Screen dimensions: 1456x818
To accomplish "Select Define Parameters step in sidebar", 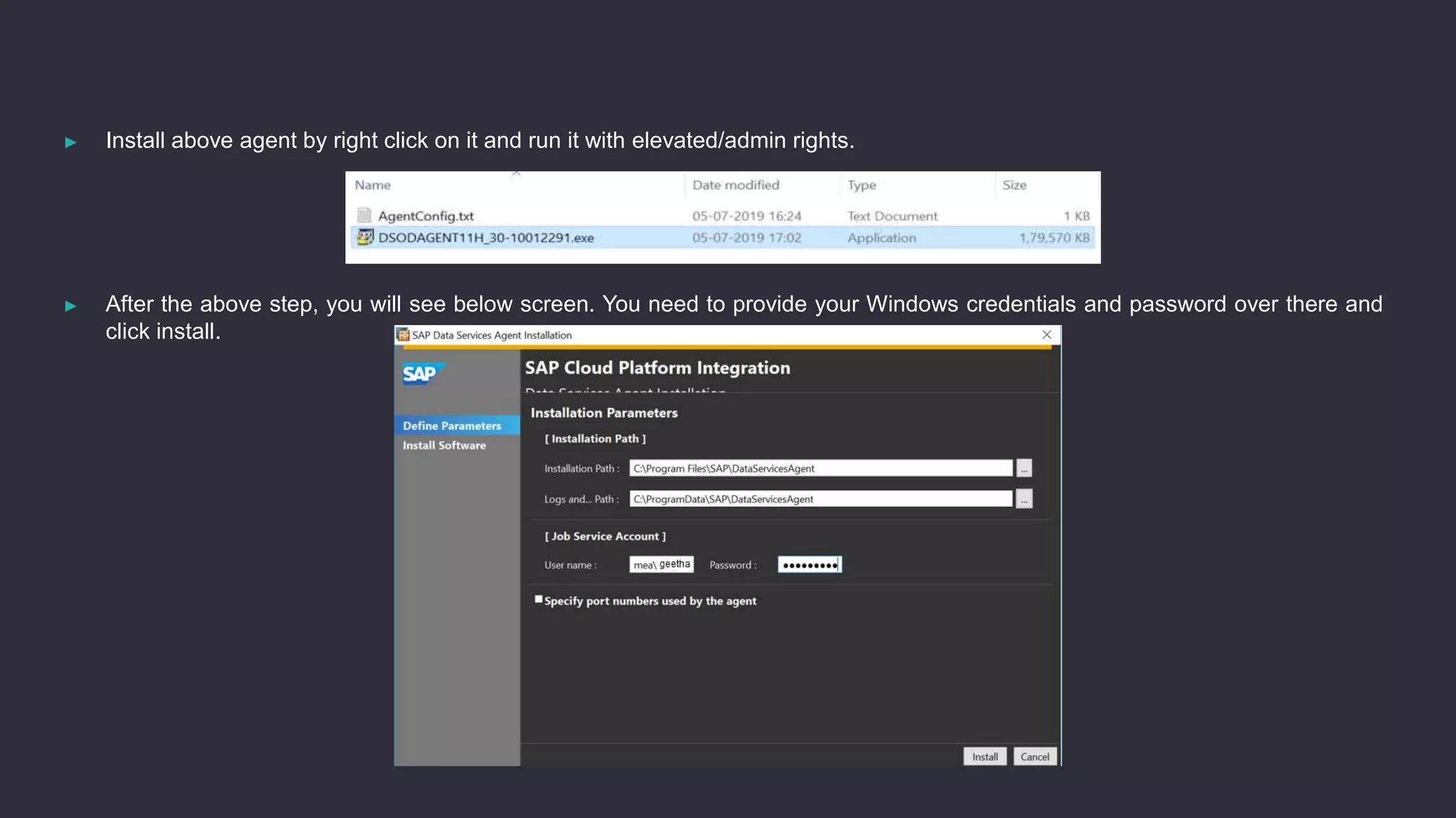I will pos(452,426).
